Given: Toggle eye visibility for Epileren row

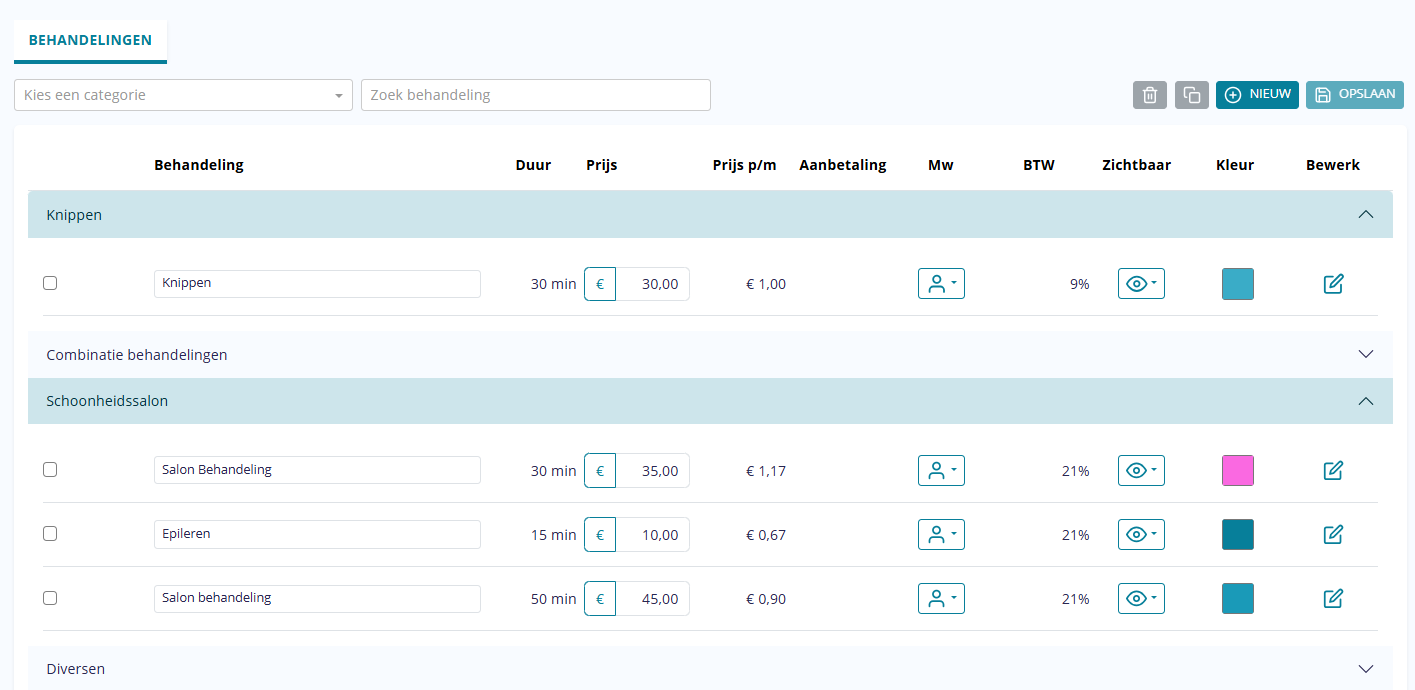Looking at the screenshot, I should coord(1141,535).
